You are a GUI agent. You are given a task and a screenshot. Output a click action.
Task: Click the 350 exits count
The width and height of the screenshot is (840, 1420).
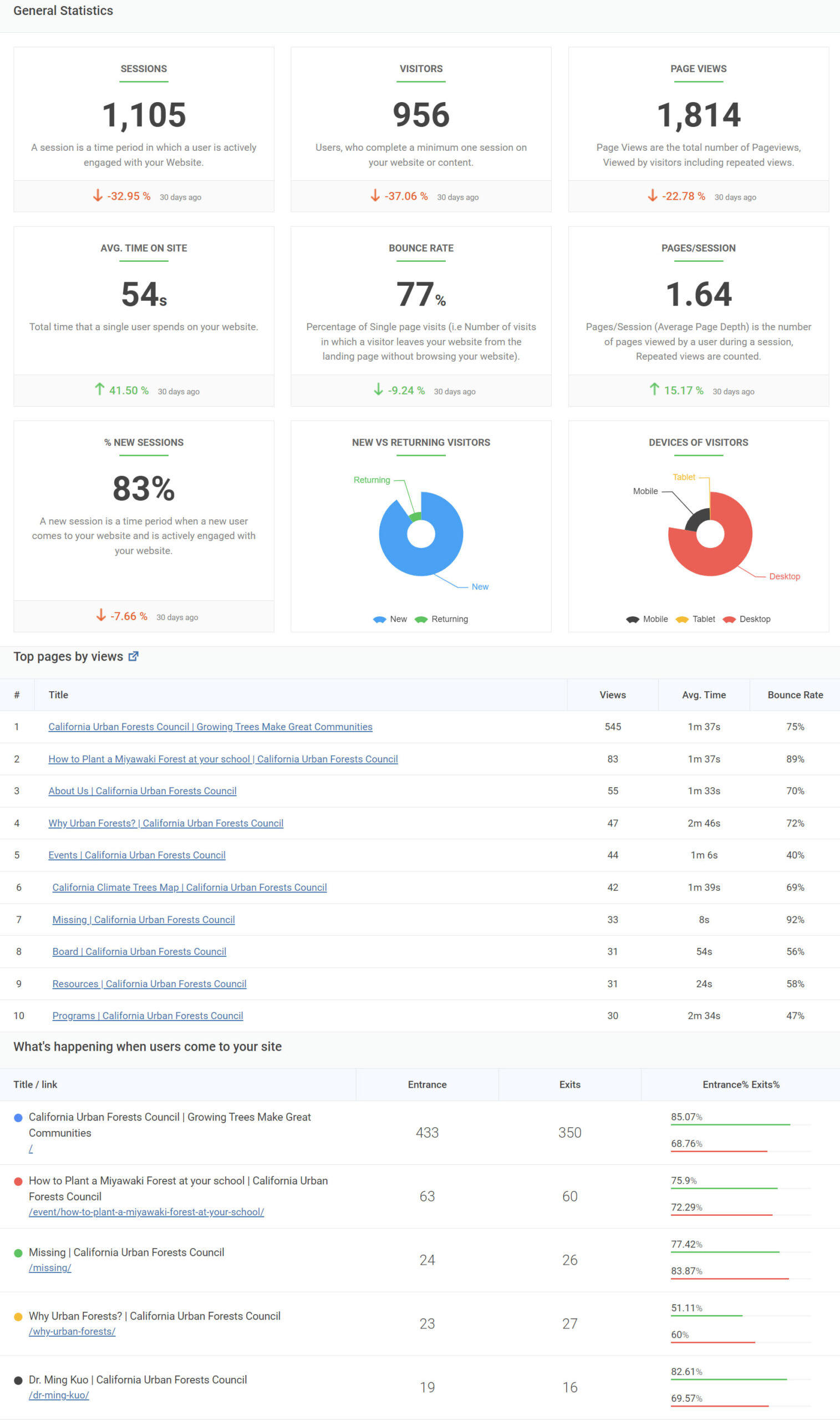[x=569, y=1132]
